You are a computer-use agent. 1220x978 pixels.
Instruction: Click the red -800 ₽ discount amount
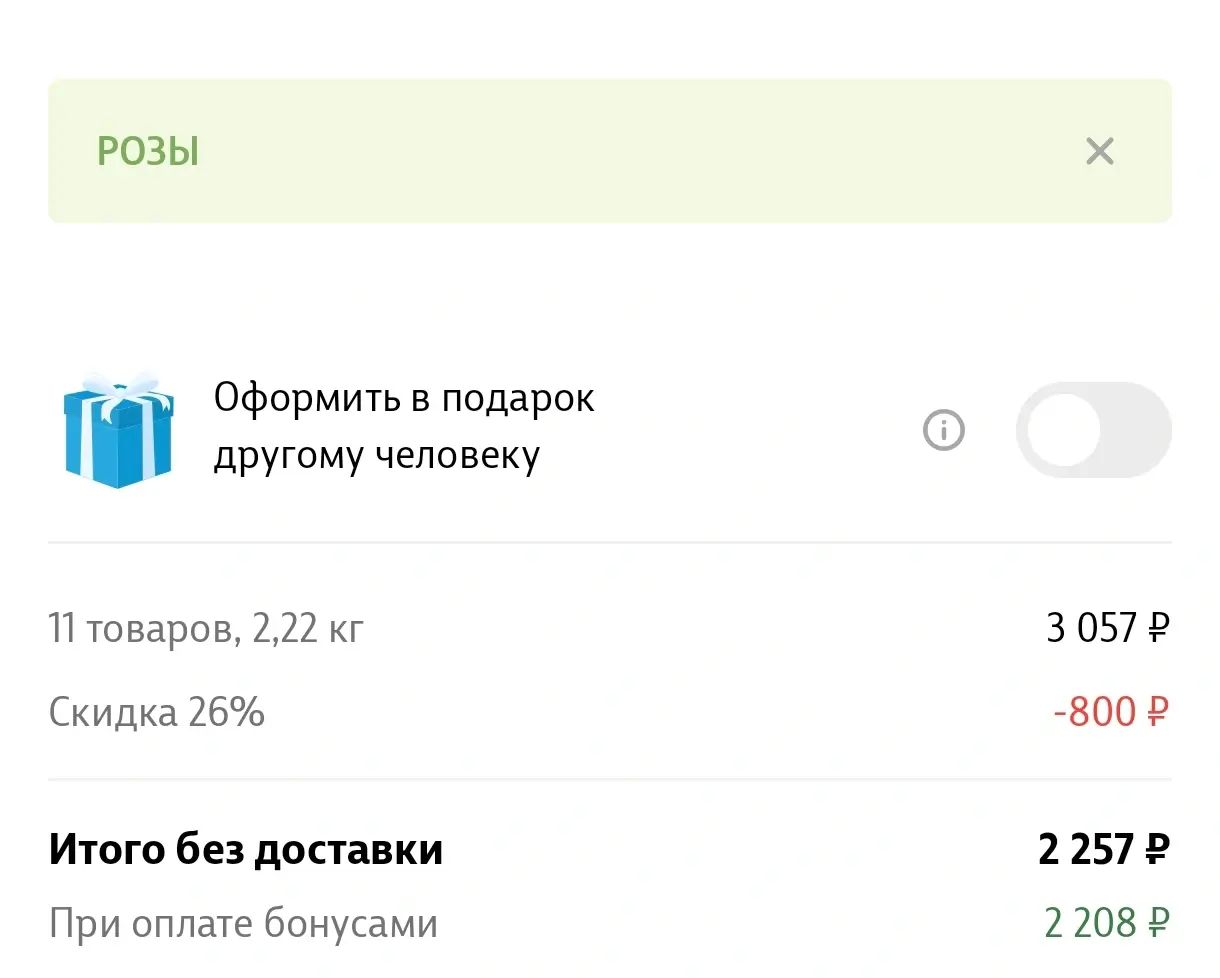1110,712
